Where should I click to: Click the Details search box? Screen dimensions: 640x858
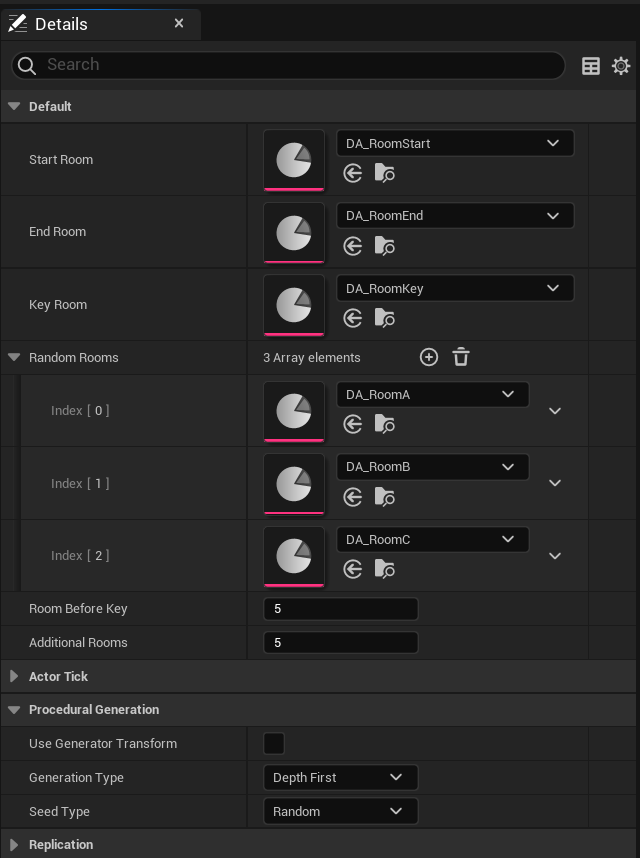[x=288, y=65]
